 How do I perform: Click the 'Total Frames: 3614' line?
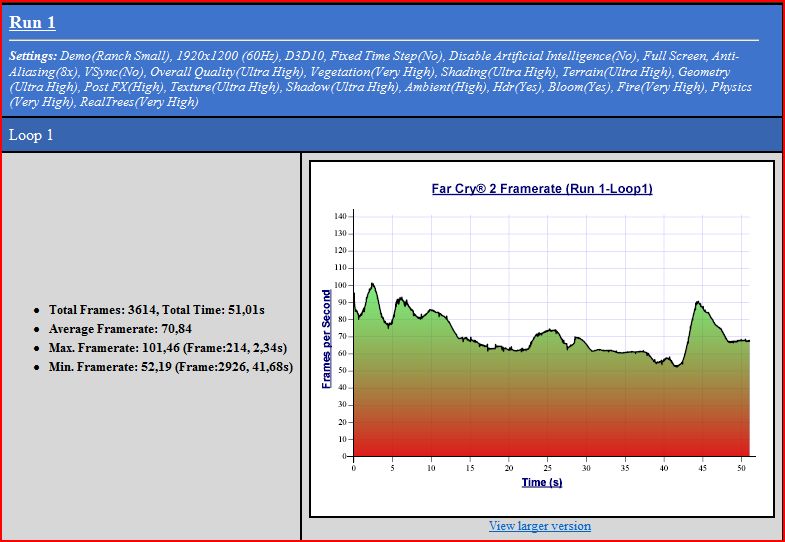(x=156, y=310)
